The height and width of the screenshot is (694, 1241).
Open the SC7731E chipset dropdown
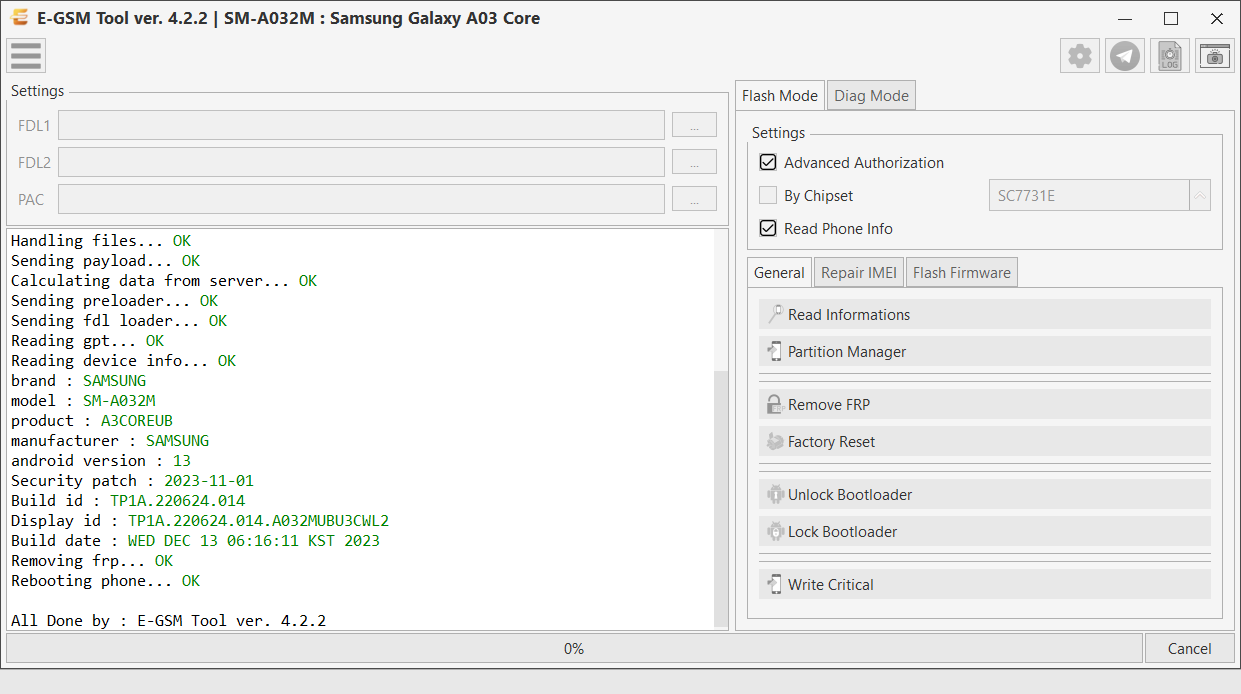tap(1099, 195)
